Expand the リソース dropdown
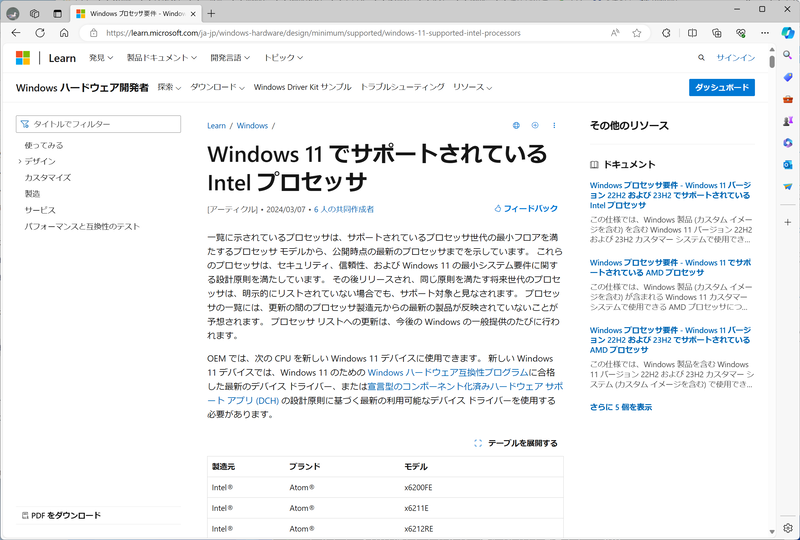The height and width of the screenshot is (540, 800). [472, 87]
